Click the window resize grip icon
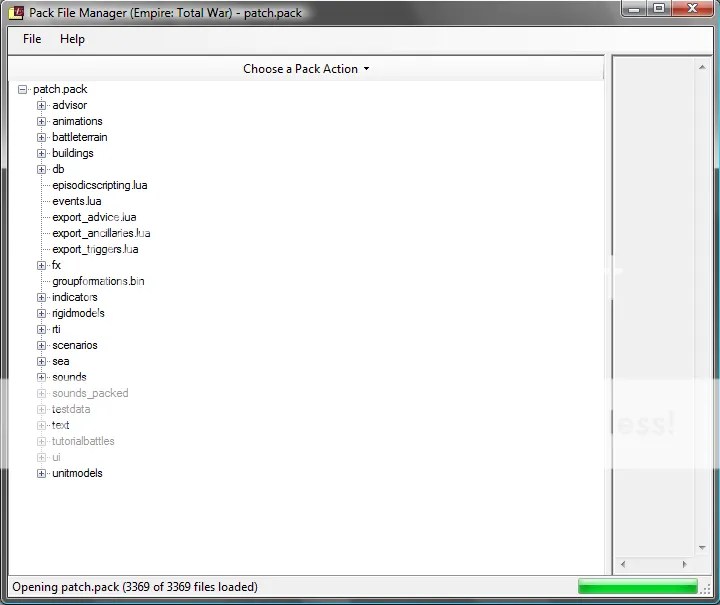Viewport: 720px width, 605px height. [705, 589]
